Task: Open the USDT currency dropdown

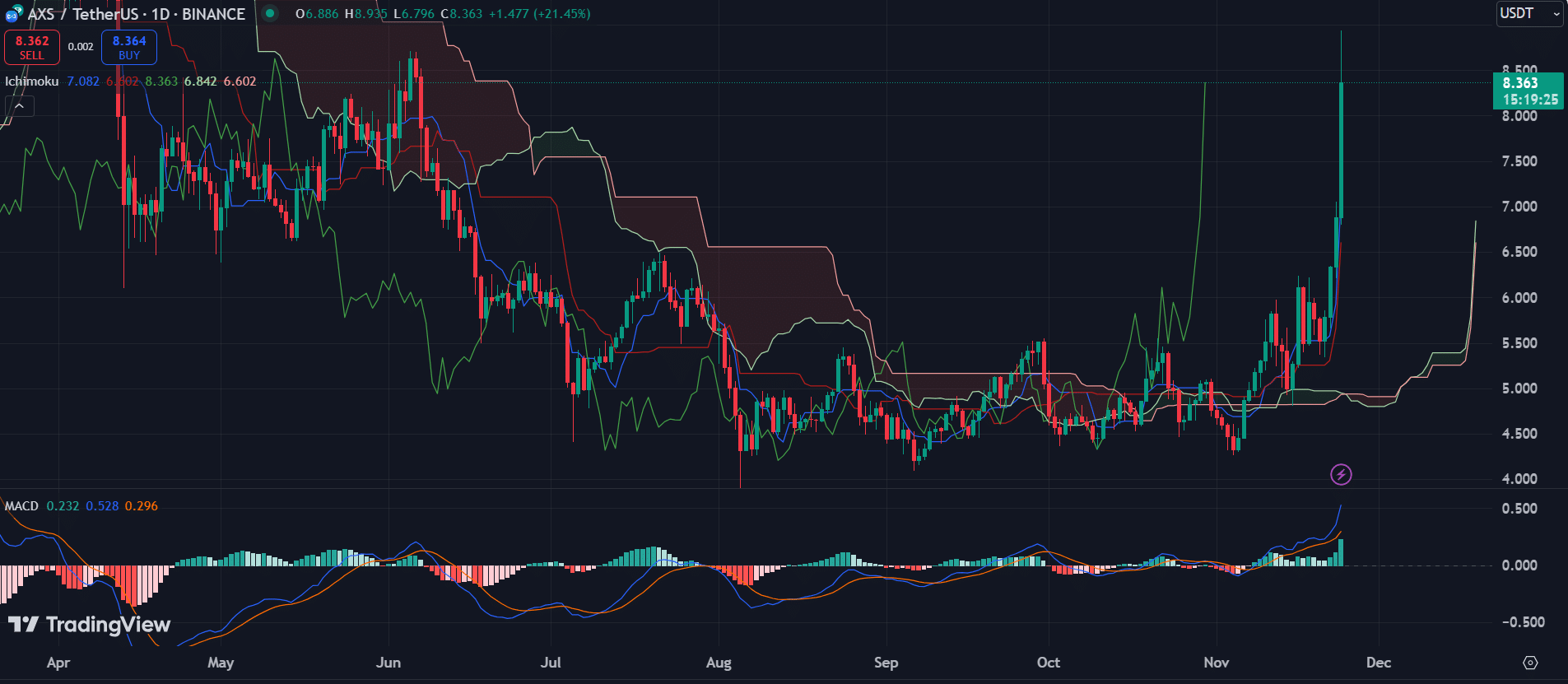Action: click(x=1529, y=13)
